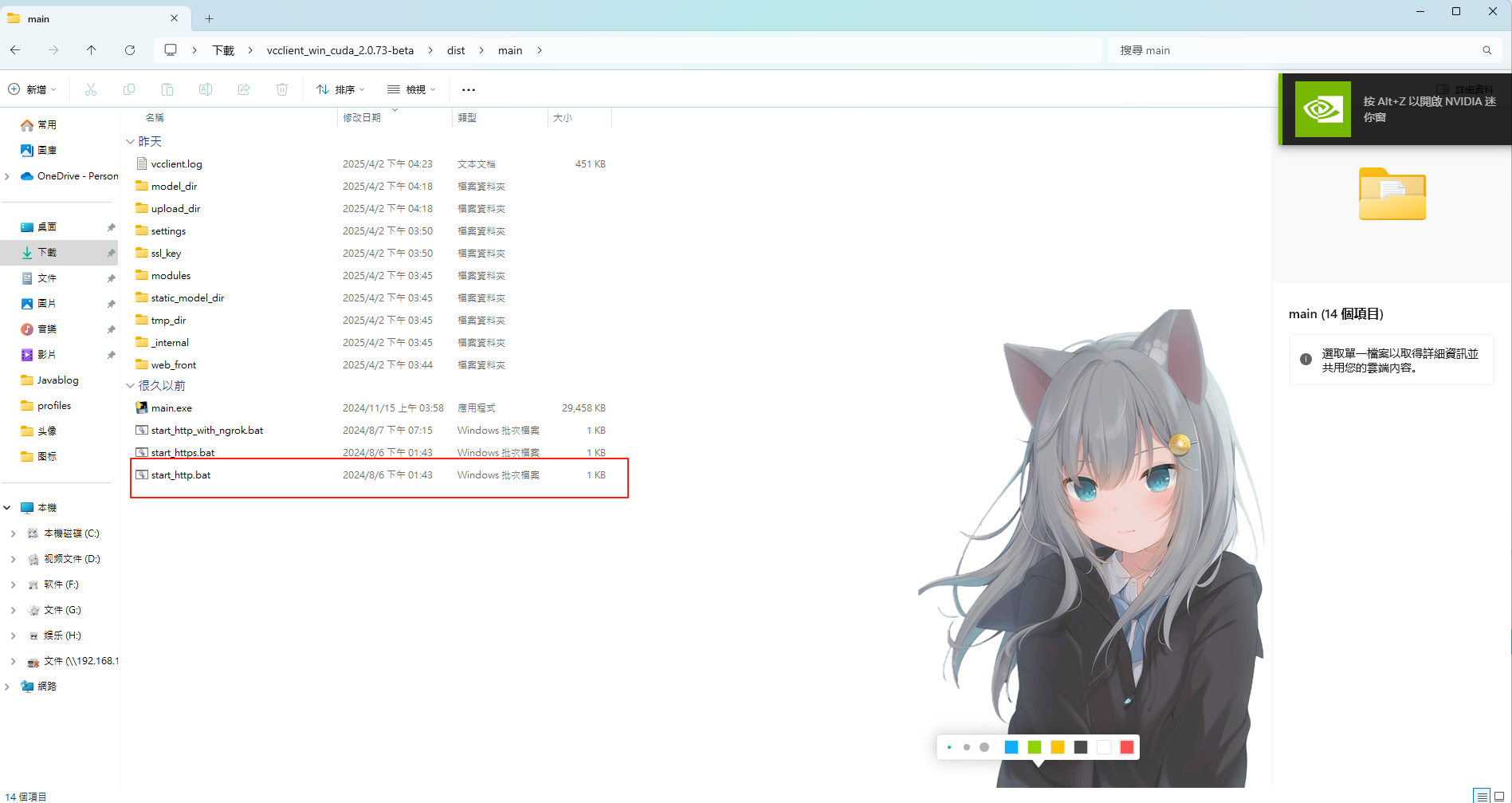Click the Delete trash icon
The image size is (1512, 803).
(x=282, y=89)
